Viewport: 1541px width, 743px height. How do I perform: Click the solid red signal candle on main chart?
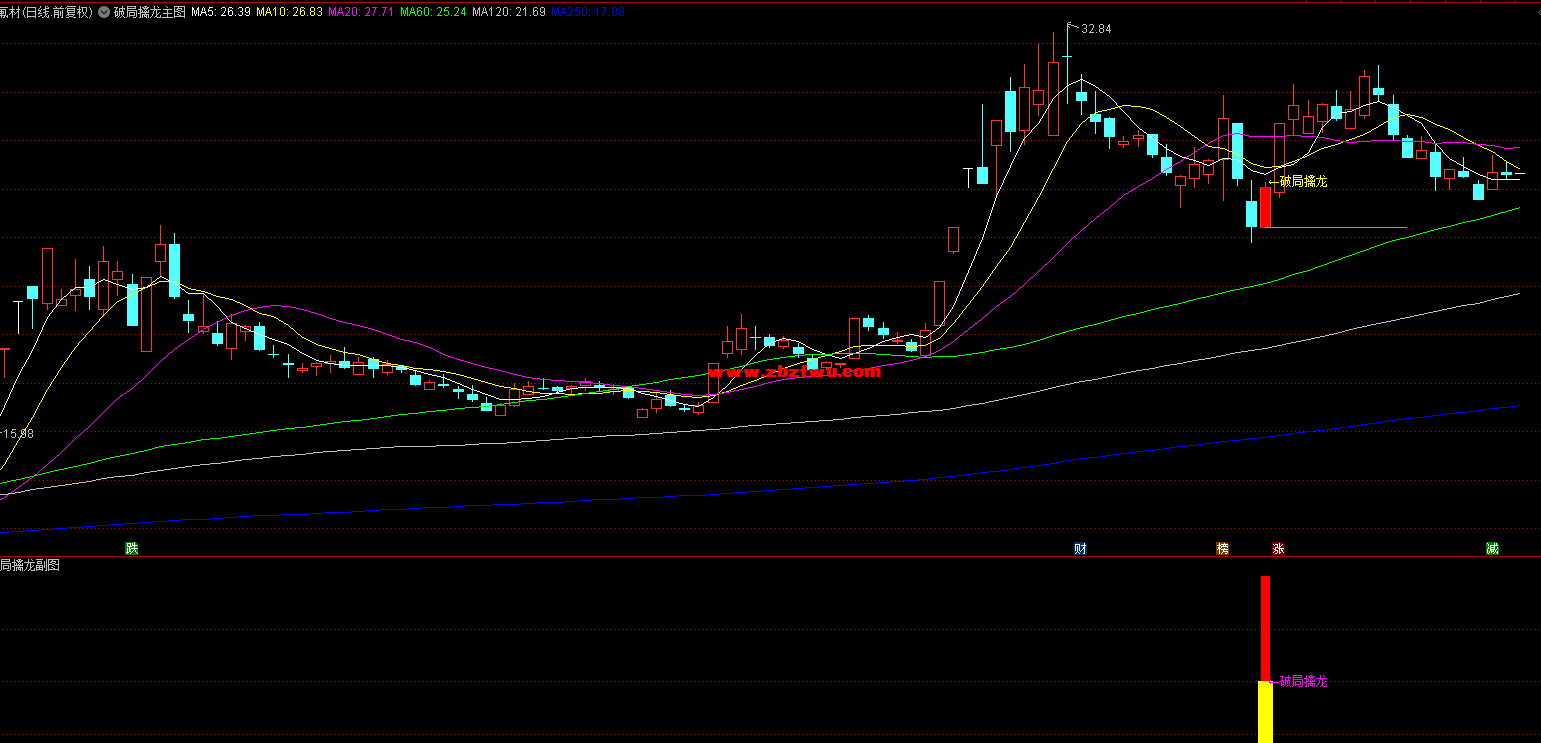(1265, 207)
